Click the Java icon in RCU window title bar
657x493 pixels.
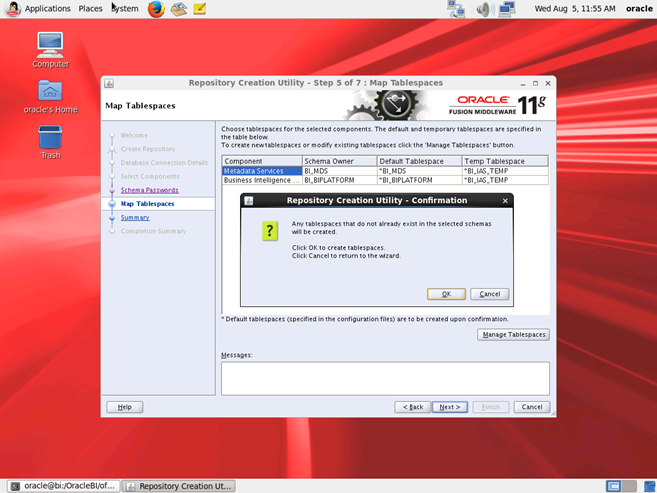pyautogui.click(x=109, y=83)
